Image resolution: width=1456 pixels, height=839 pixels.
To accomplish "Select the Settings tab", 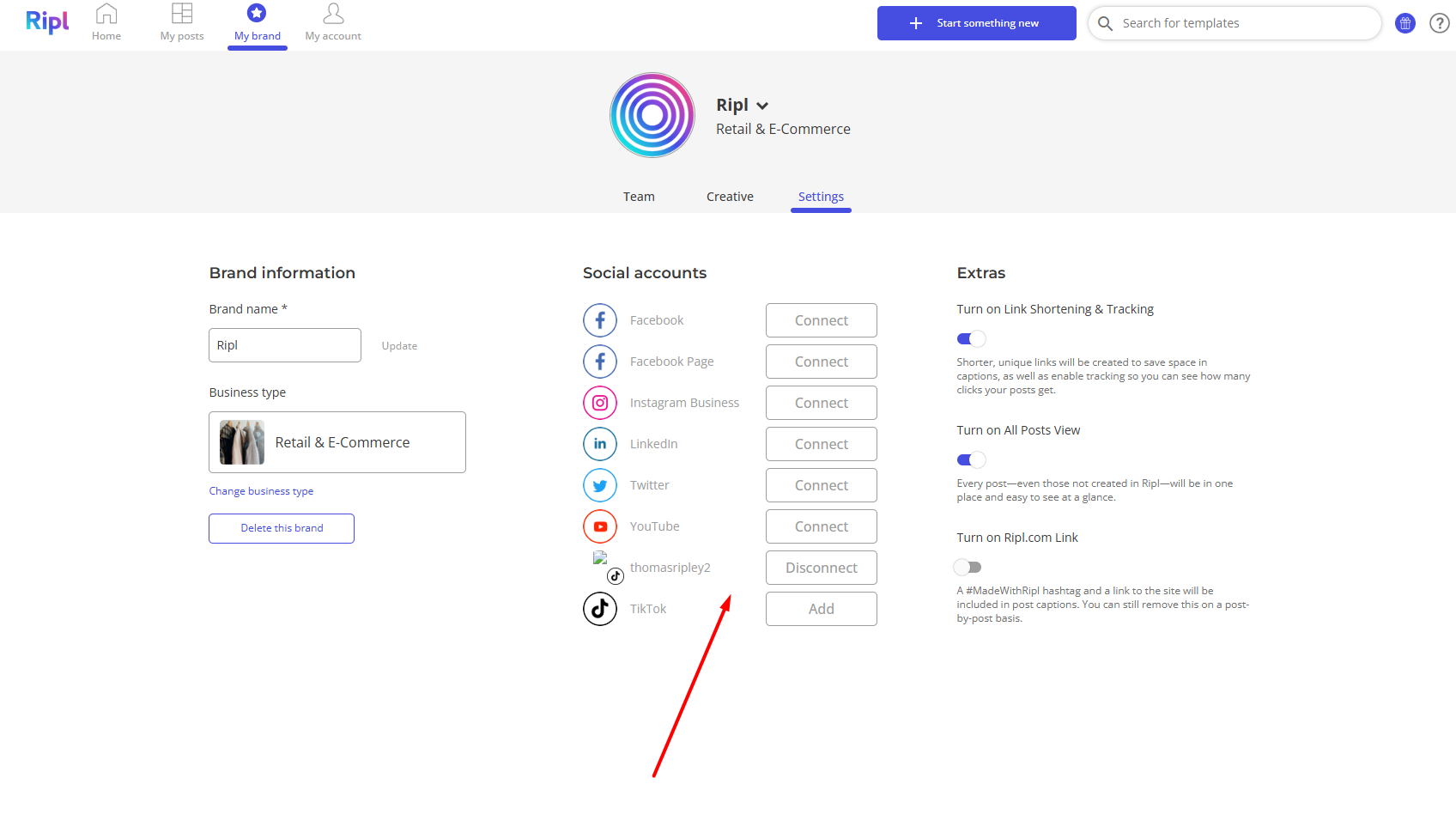I will coord(821,197).
